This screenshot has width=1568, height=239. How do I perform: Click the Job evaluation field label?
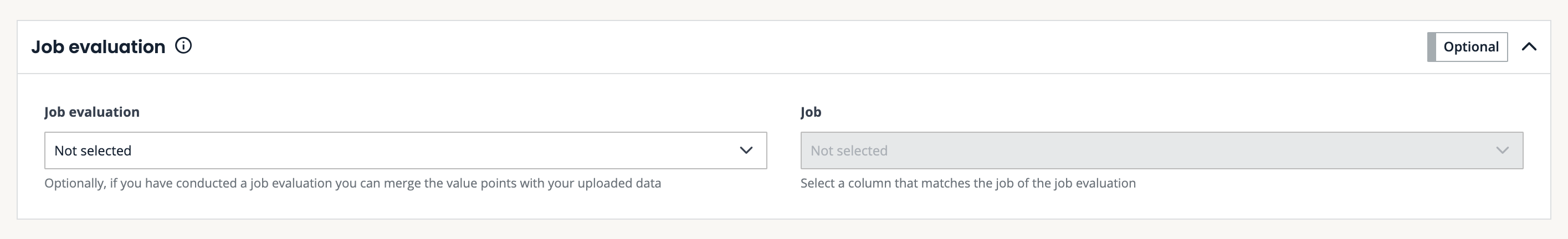tap(92, 112)
